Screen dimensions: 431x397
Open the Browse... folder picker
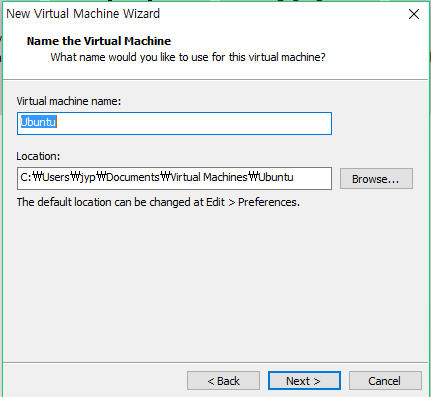[x=376, y=179]
